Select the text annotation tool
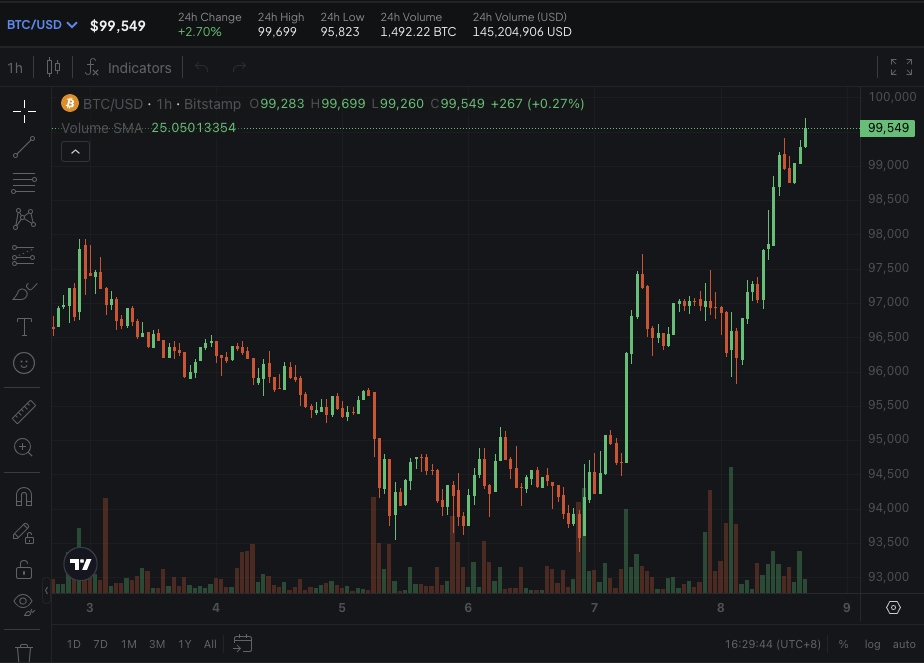 [x=24, y=326]
